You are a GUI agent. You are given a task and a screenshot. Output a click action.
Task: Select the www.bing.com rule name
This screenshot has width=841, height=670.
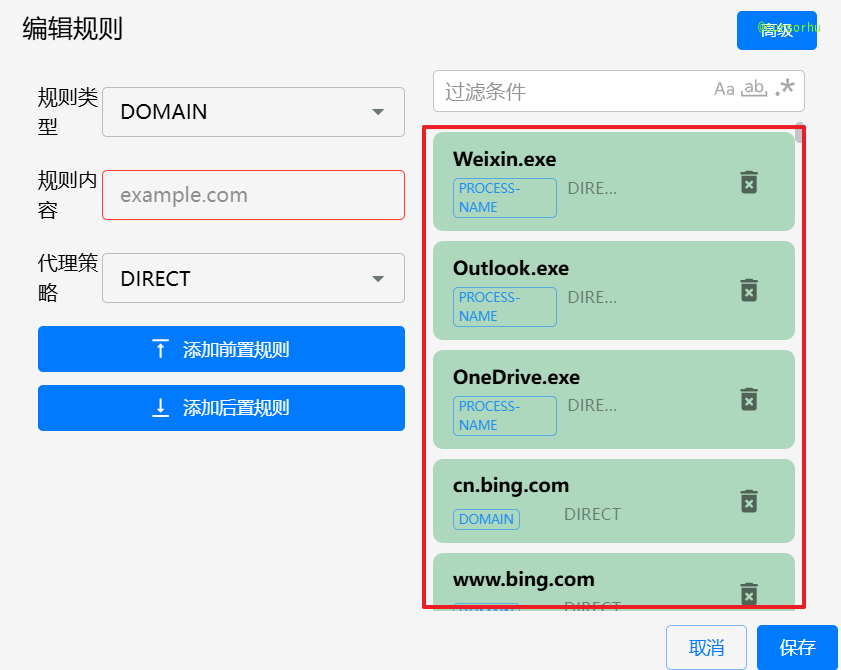tap(523, 579)
